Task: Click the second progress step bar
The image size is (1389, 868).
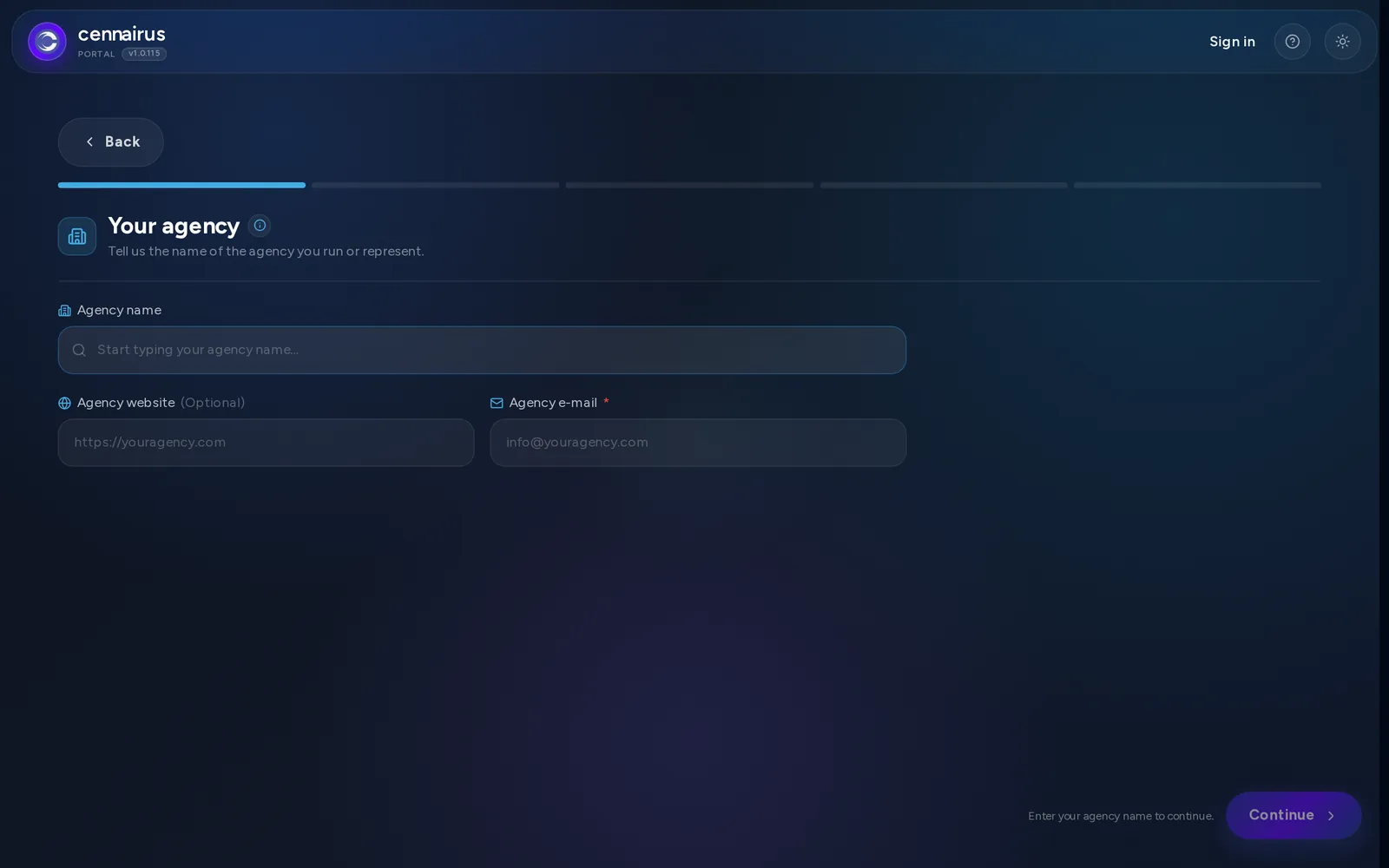Action: pyautogui.click(x=436, y=185)
